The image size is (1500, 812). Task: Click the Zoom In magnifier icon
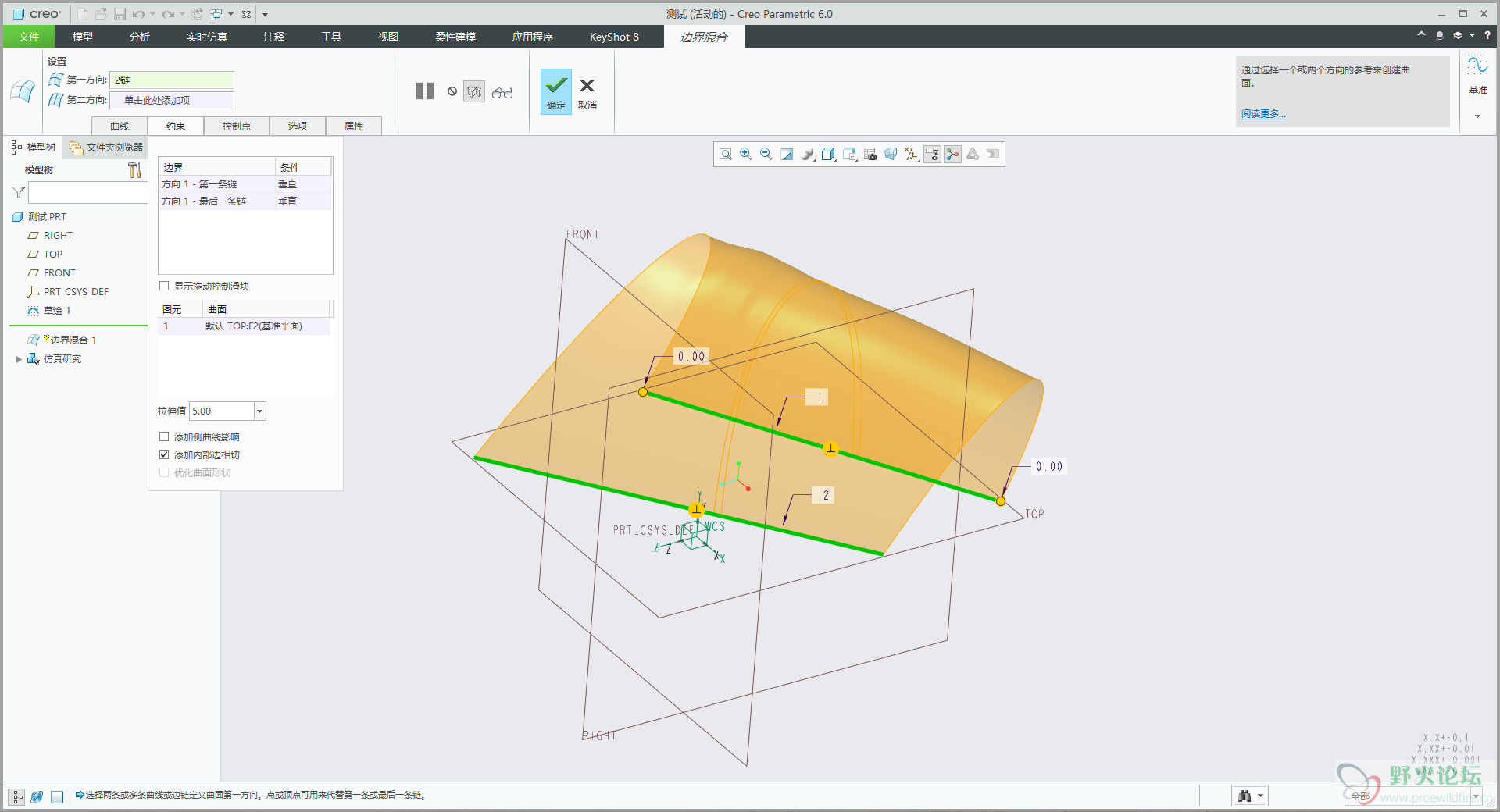[746, 155]
